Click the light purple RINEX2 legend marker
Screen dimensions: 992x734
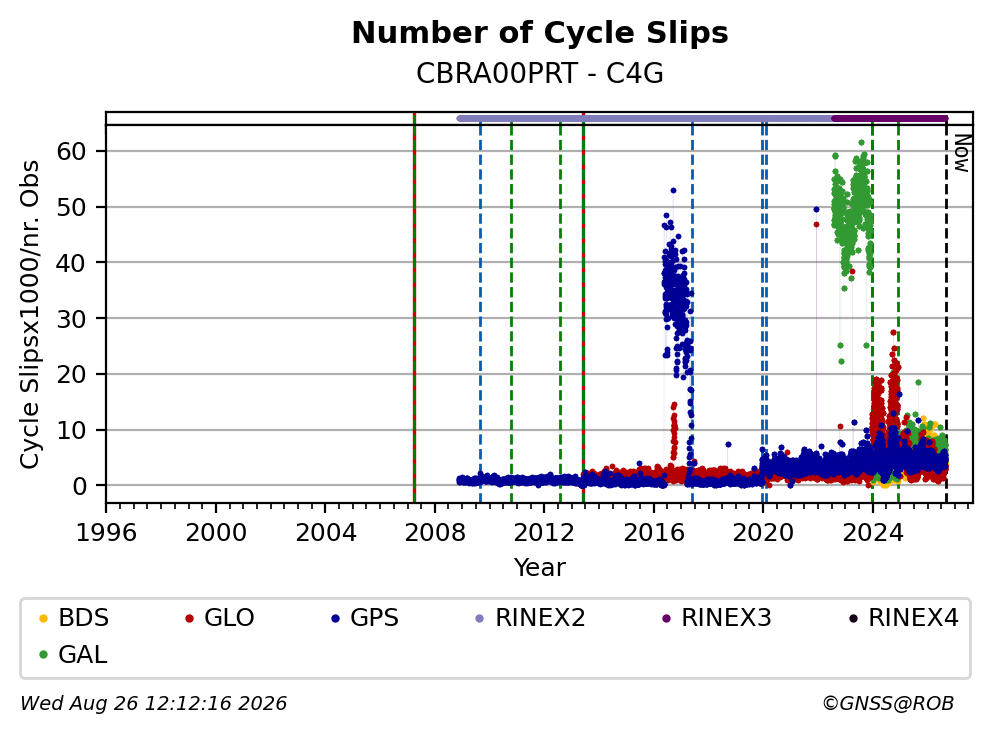480,618
